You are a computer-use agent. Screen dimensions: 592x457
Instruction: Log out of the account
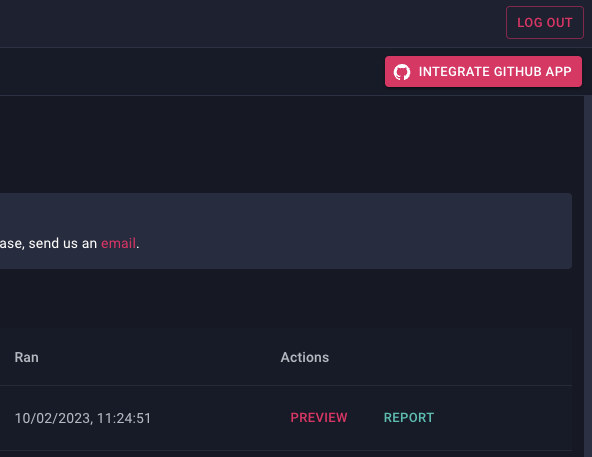click(545, 23)
